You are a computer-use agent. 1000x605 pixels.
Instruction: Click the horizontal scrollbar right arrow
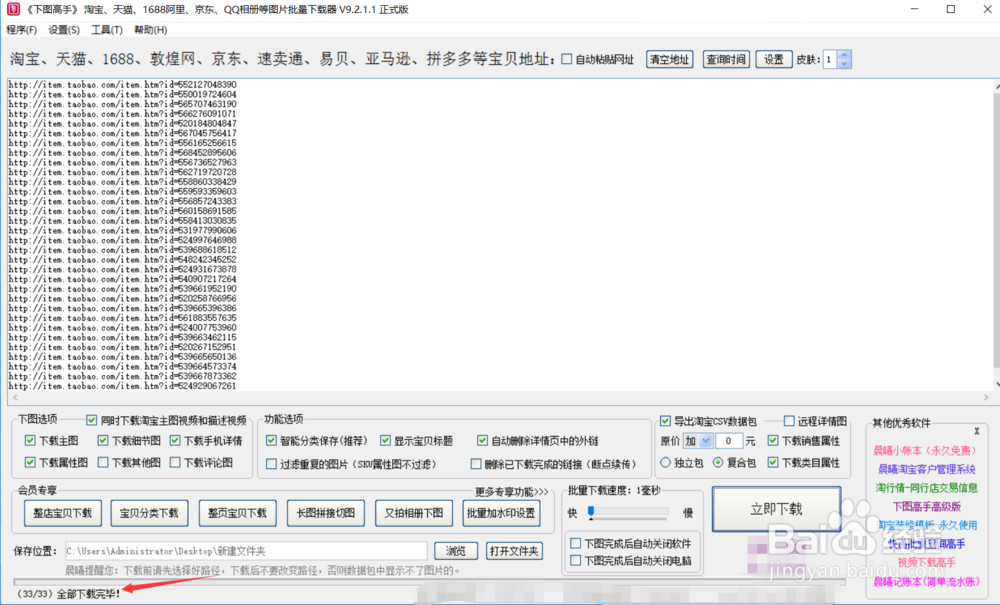986,398
